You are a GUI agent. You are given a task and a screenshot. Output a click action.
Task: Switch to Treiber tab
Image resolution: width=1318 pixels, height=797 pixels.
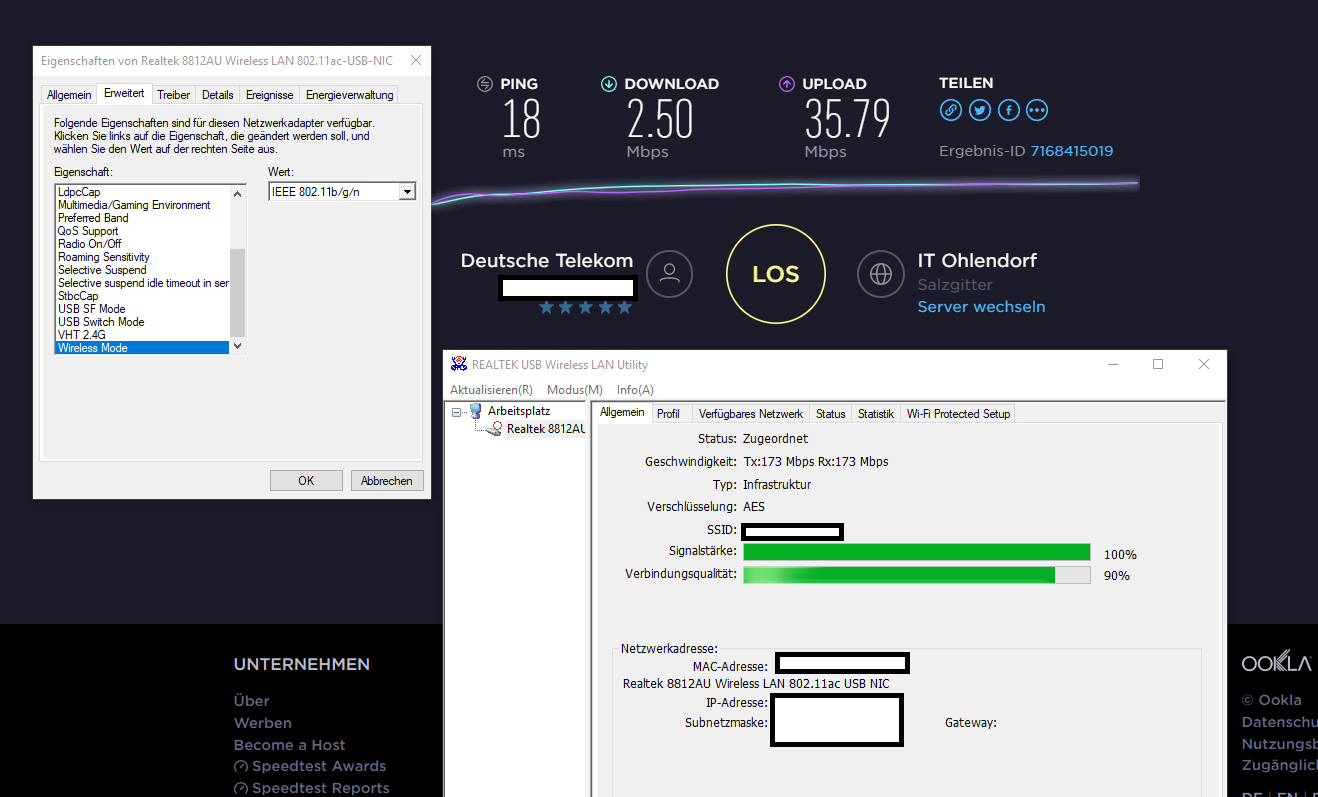[174, 95]
